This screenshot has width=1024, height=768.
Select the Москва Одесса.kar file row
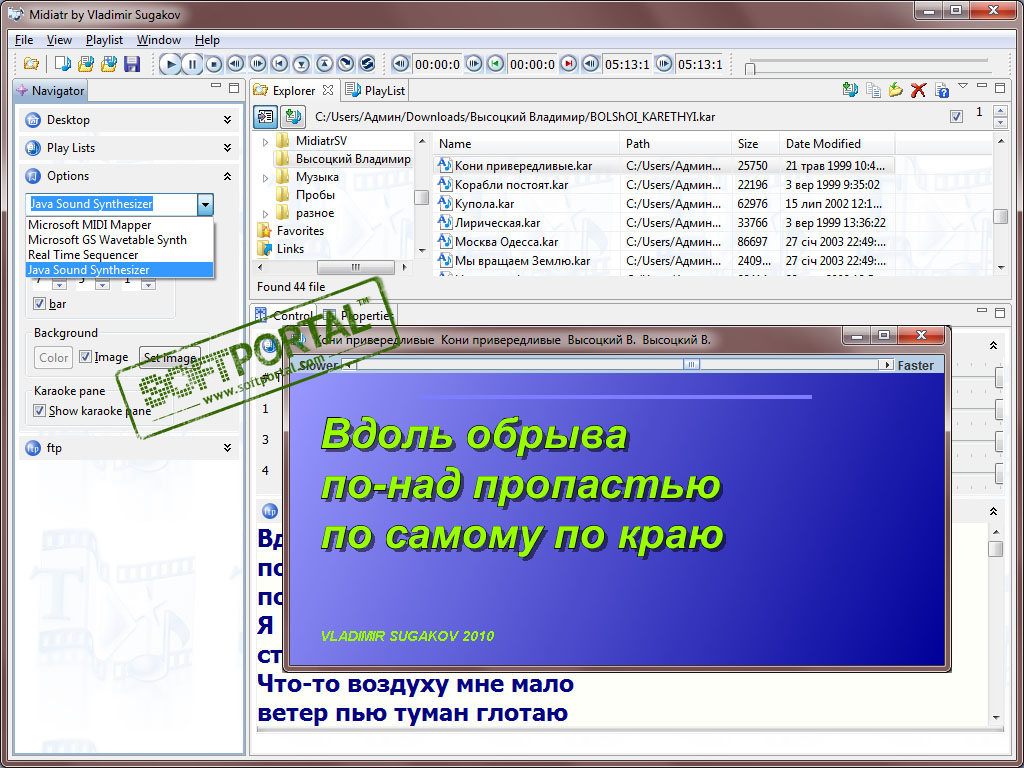pyautogui.click(x=664, y=242)
